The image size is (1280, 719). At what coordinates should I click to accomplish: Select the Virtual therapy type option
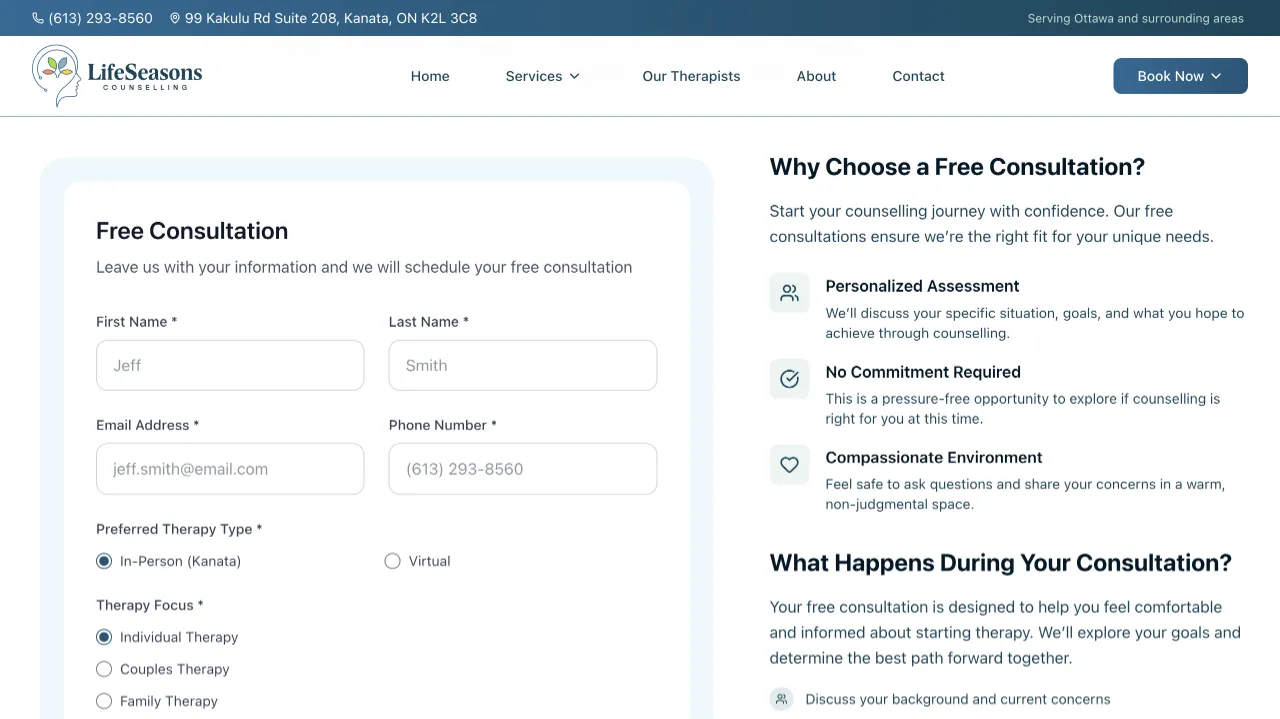[393, 561]
